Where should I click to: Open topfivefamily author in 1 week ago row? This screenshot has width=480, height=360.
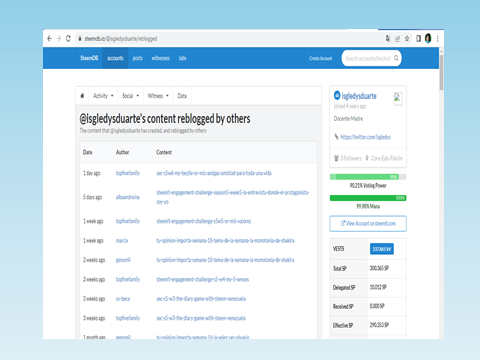tap(128, 221)
